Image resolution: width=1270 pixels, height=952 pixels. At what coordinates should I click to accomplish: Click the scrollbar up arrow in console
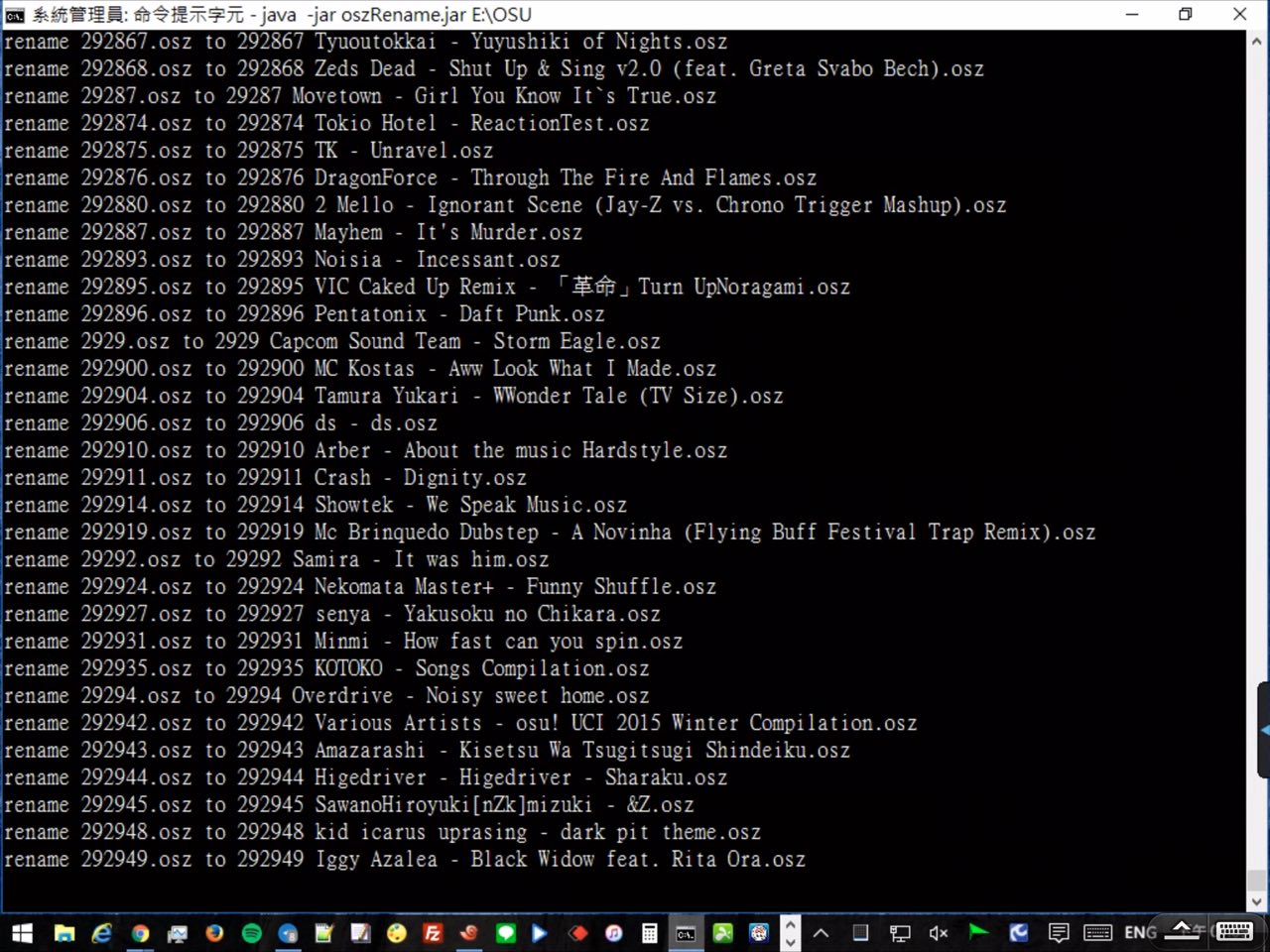point(1257,43)
